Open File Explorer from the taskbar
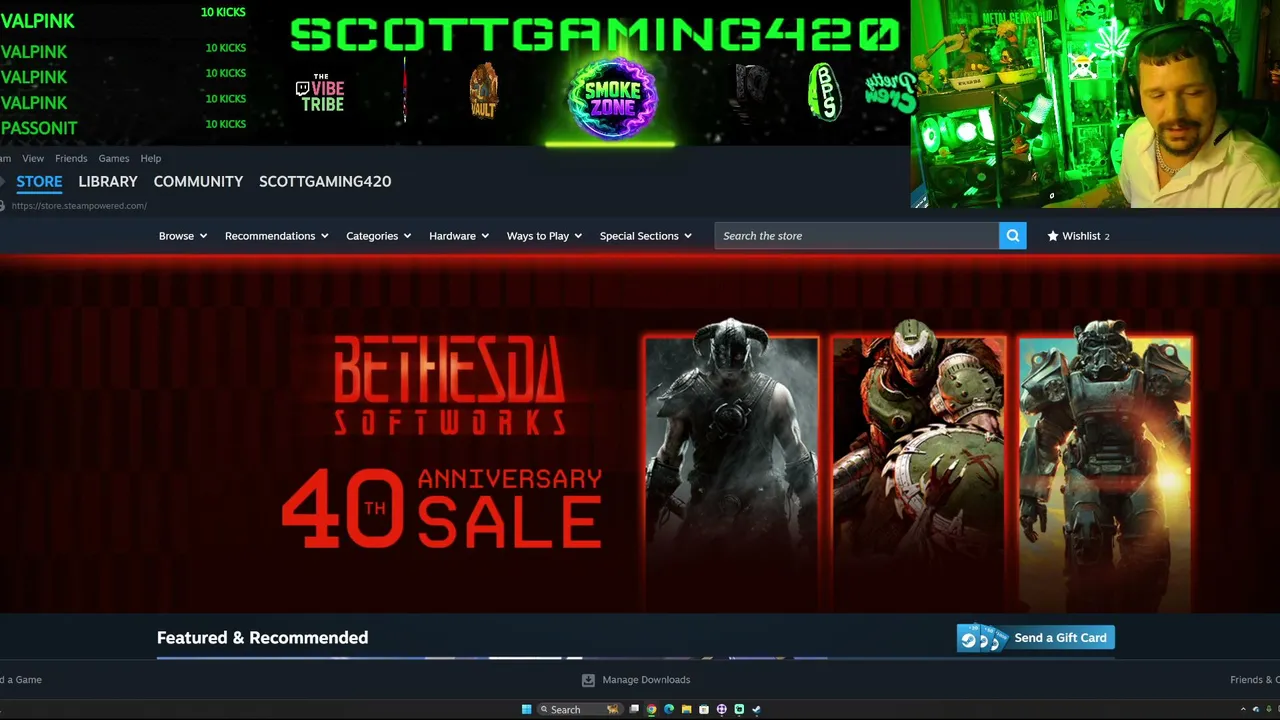 (x=686, y=709)
